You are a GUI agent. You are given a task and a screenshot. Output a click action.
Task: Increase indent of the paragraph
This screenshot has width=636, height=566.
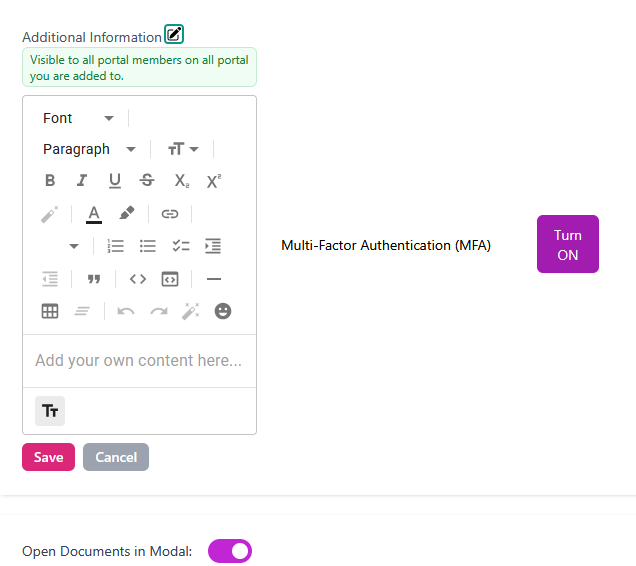[x=213, y=246]
